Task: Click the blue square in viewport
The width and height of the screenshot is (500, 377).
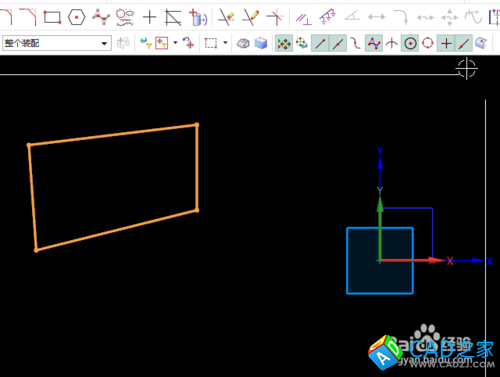Action: 380,261
